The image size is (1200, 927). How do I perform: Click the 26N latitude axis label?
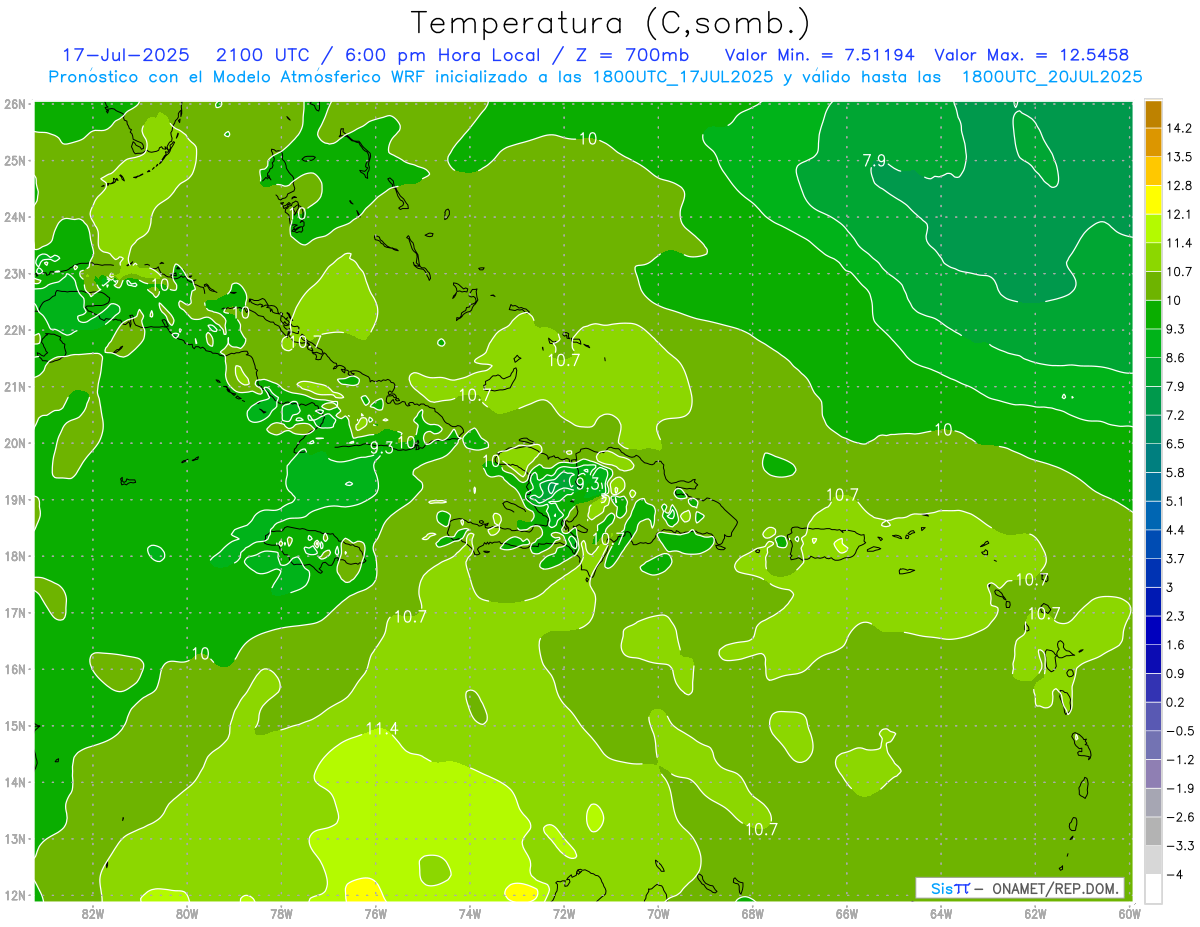[14, 104]
